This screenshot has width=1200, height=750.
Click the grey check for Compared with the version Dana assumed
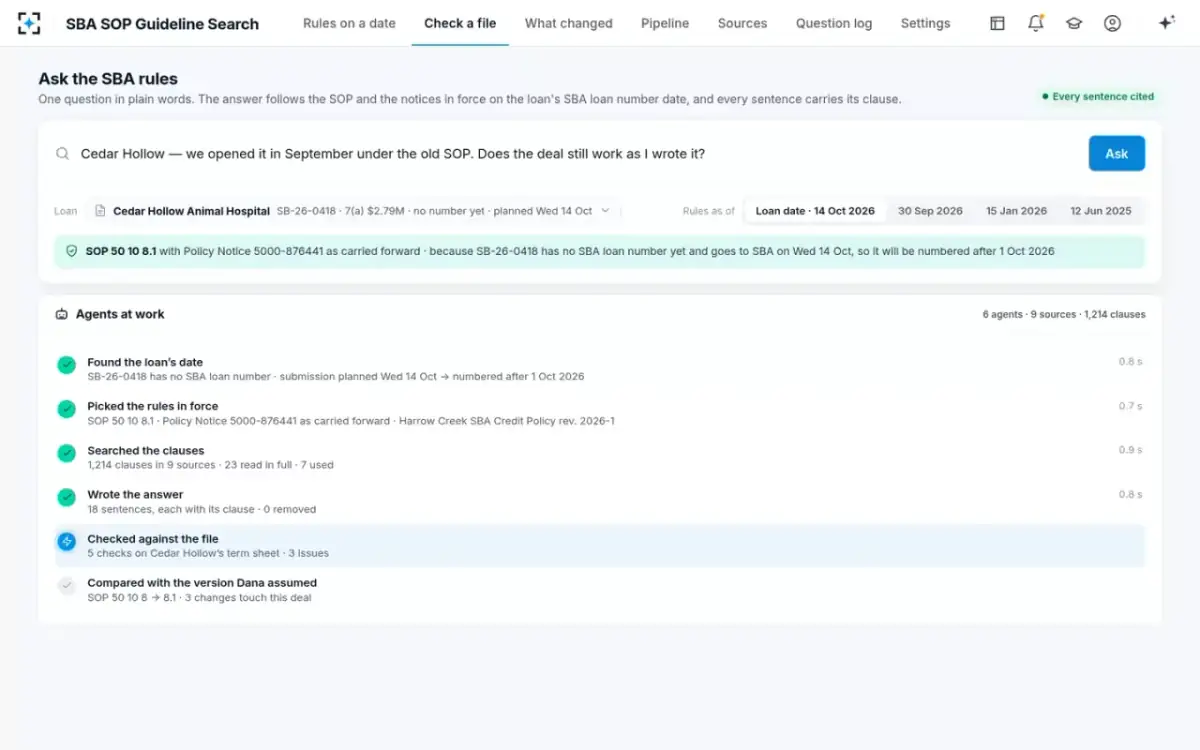click(66, 586)
